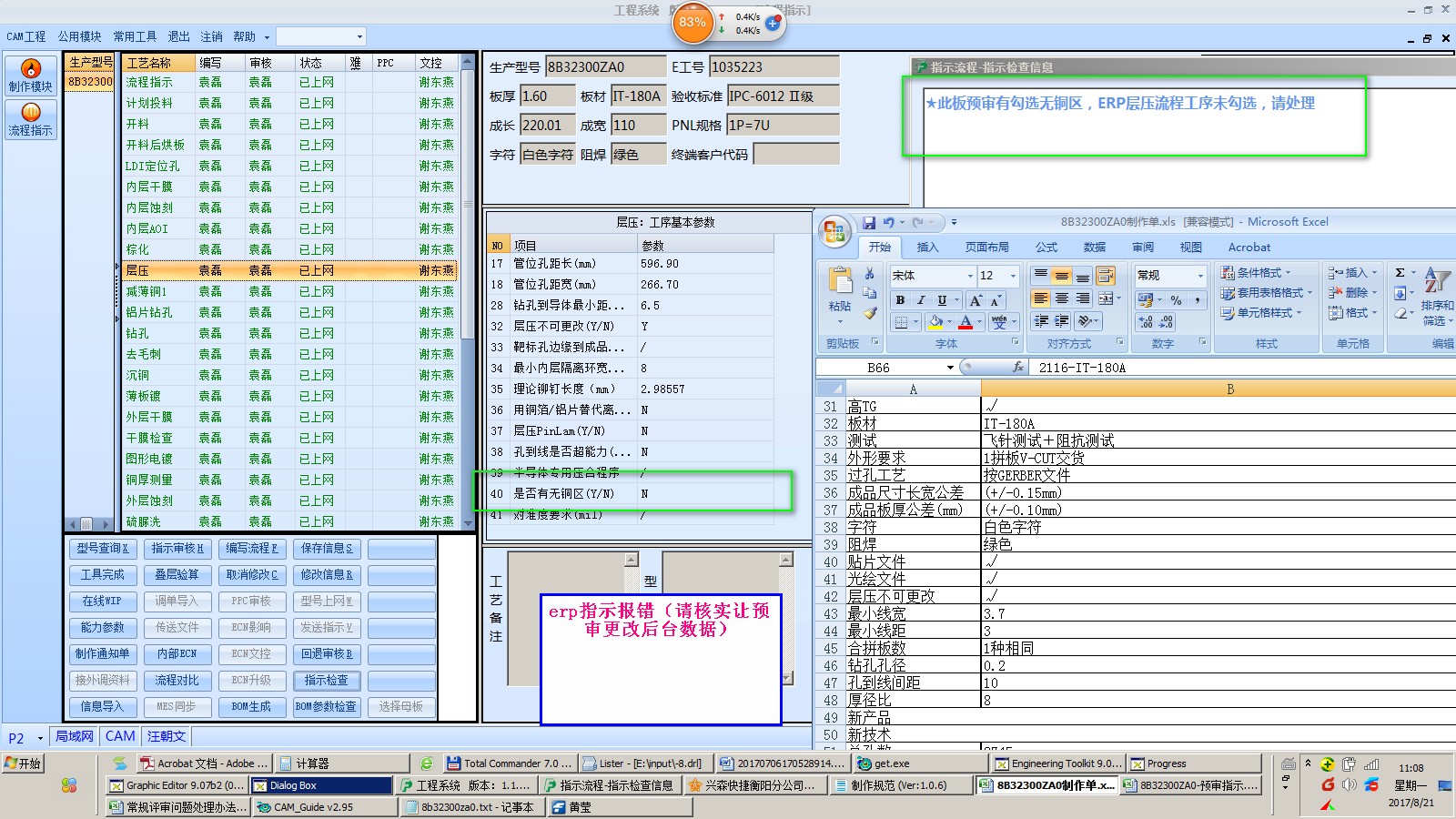The image size is (1456, 819).
Task: Copy selection with the Excel copy icon
Action: (870, 293)
